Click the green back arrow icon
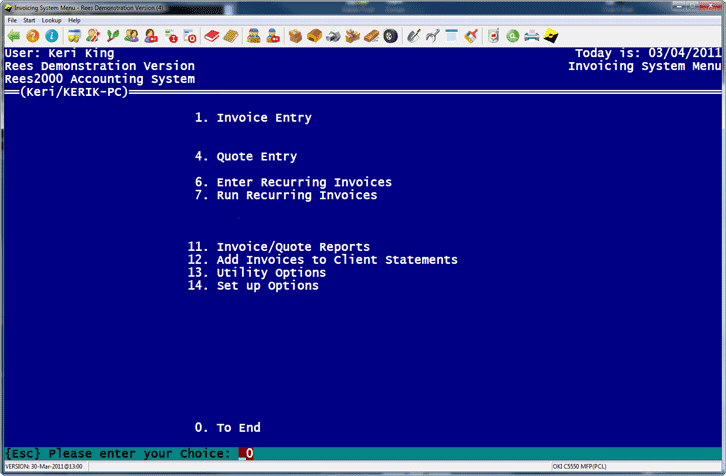726x476 pixels. [13, 36]
